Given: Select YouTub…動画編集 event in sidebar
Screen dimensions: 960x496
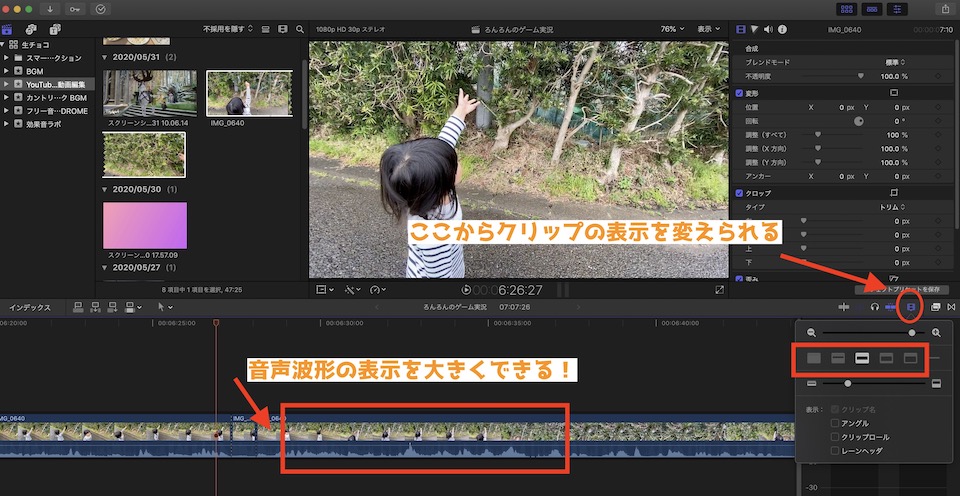Looking at the screenshot, I should coord(48,85).
